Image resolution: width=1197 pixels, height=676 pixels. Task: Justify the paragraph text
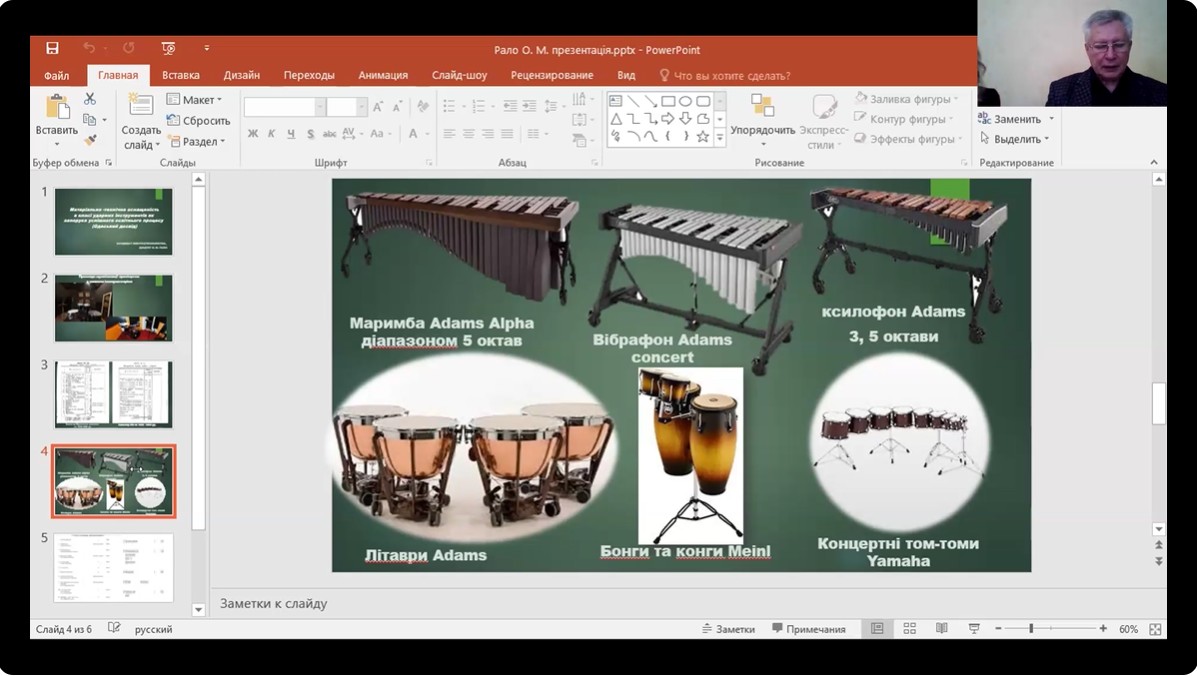coord(507,134)
